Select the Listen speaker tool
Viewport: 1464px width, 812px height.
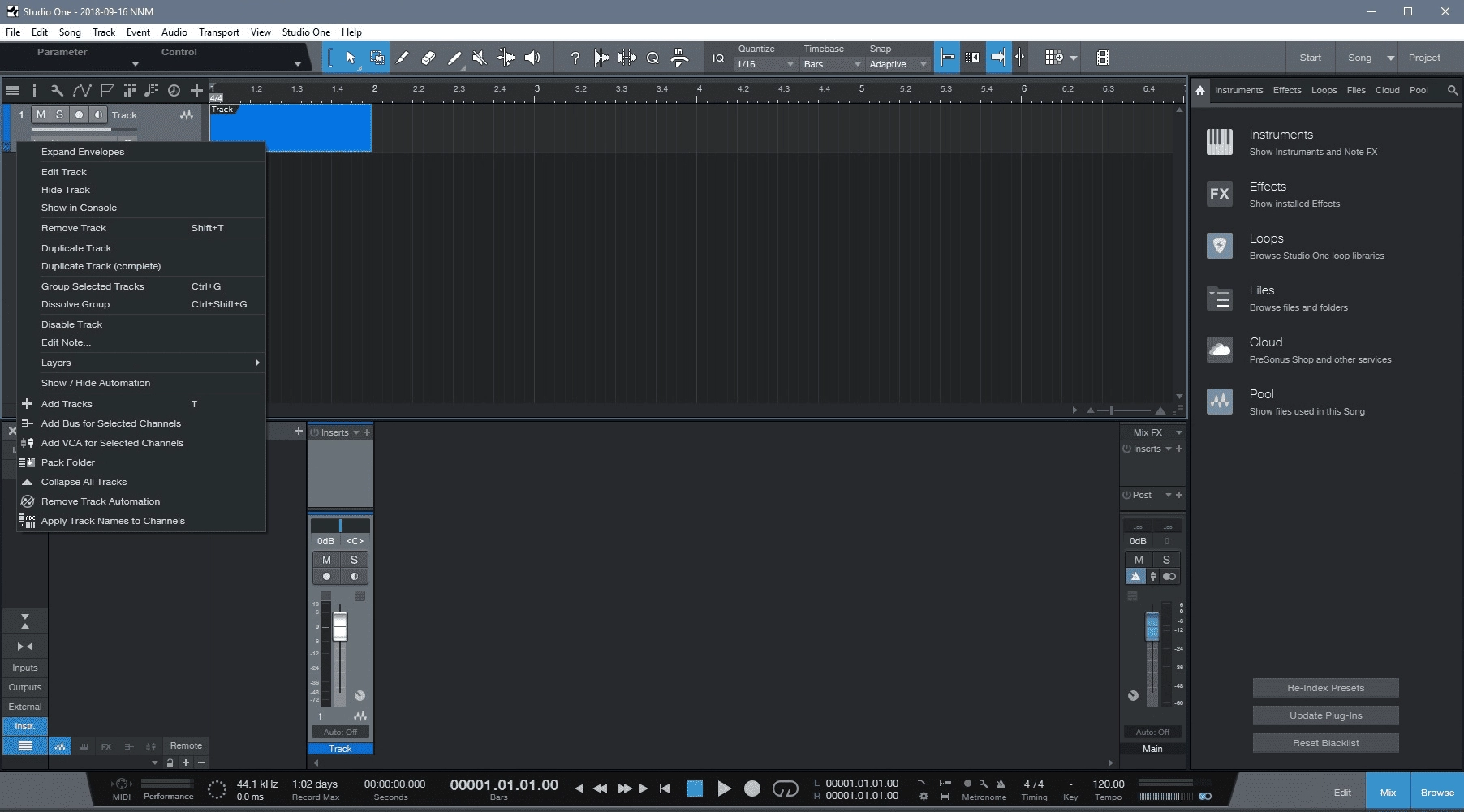(532, 58)
